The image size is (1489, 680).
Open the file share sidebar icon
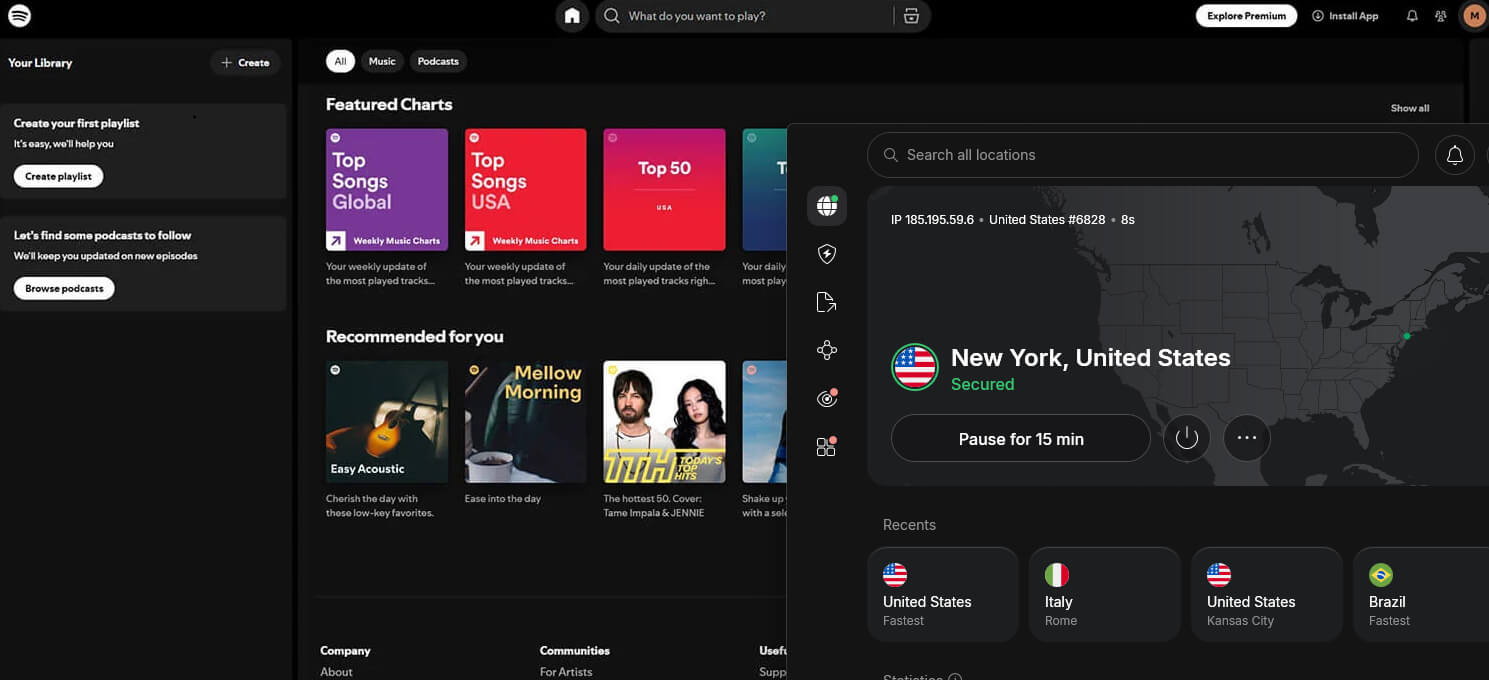826,302
